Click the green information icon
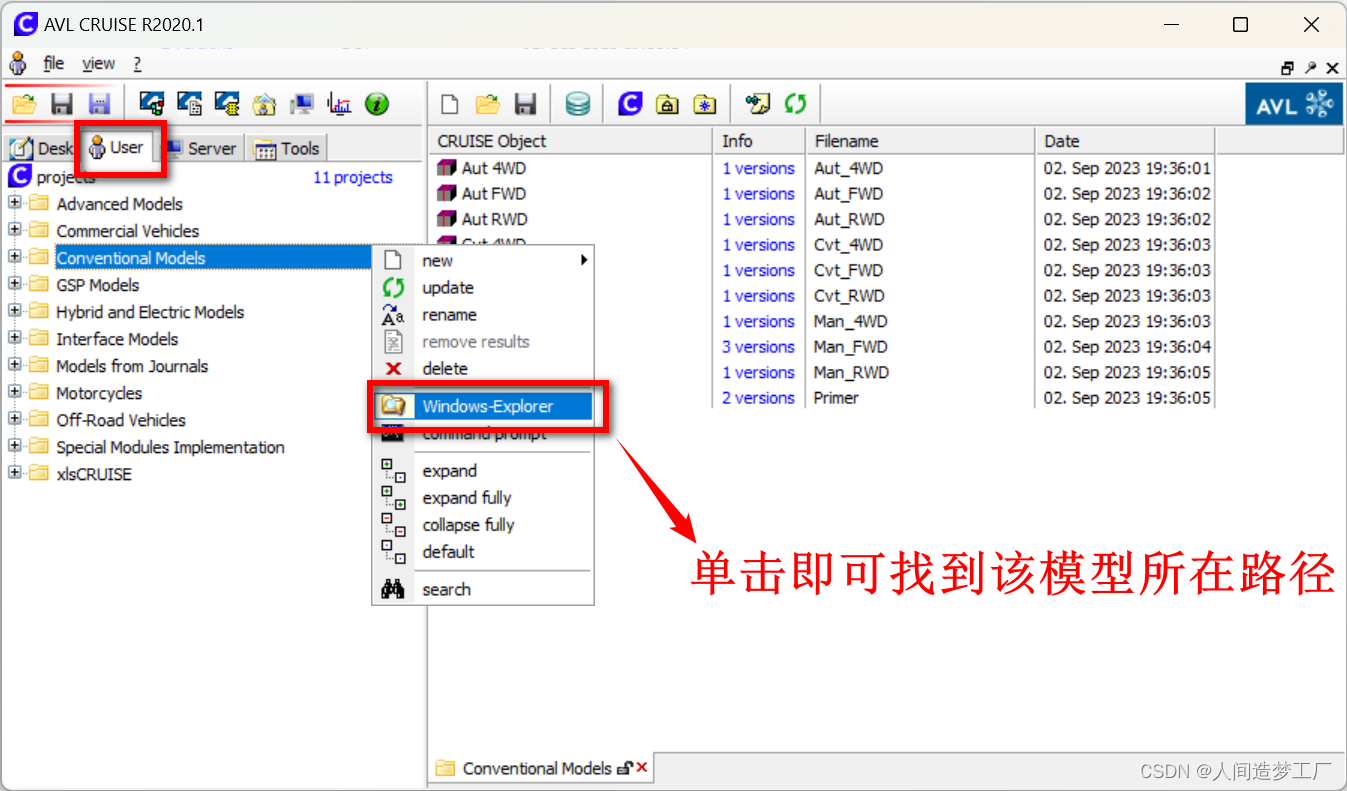The width and height of the screenshot is (1347, 791). tap(376, 103)
